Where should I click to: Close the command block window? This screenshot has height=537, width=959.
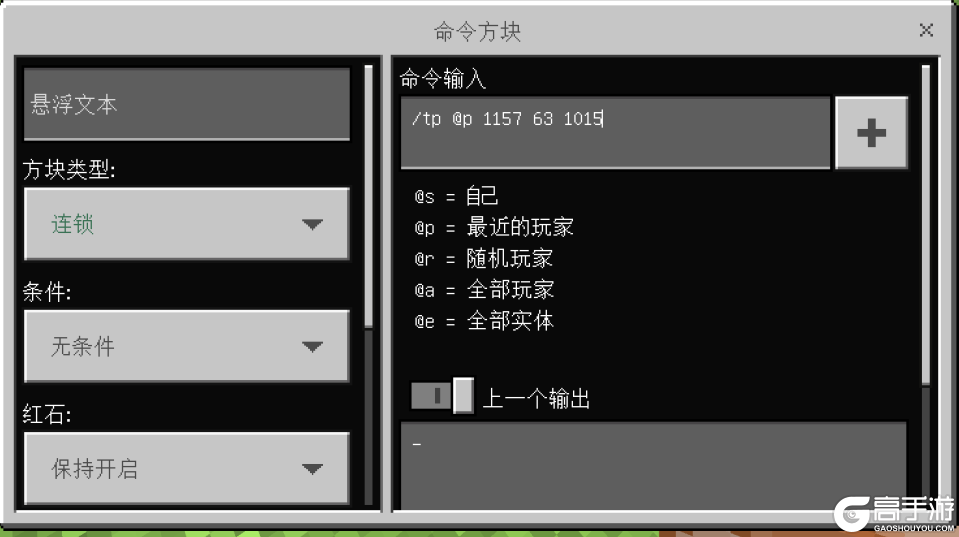coord(926,30)
